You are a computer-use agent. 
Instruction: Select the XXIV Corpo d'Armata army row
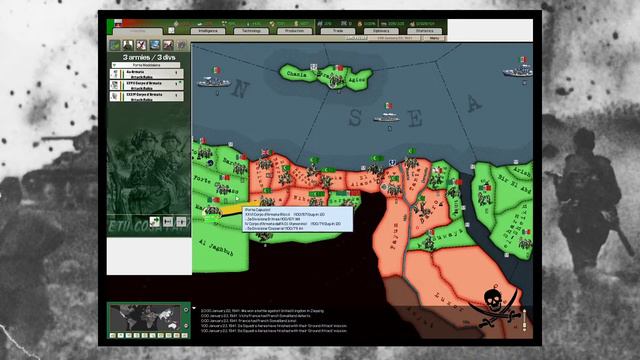pos(146,96)
